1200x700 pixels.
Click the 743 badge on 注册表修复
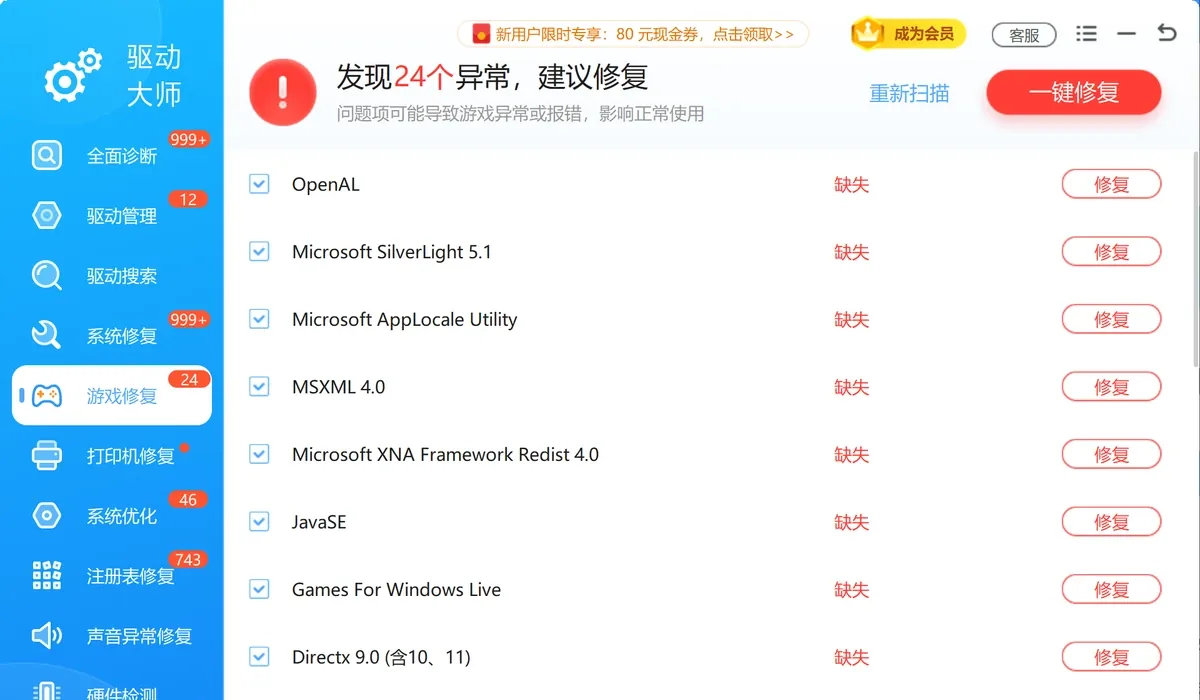click(x=188, y=560)
